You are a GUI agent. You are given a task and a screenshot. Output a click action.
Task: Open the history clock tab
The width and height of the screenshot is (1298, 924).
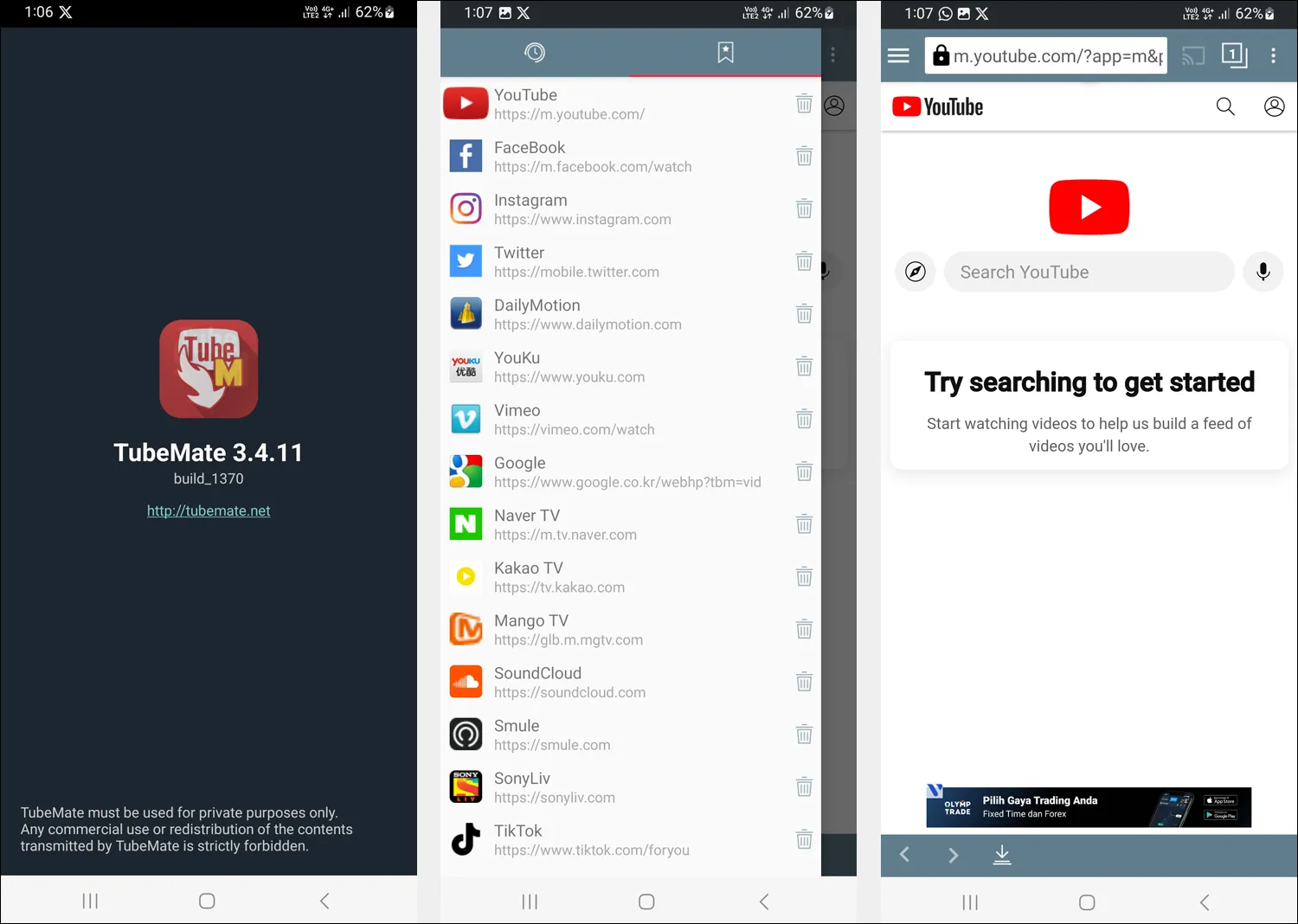pos(535,53)
